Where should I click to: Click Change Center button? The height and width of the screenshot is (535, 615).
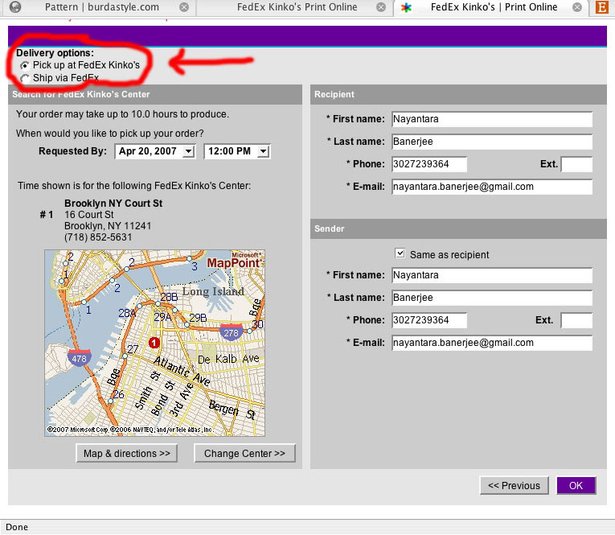click(x=245, y=453)
